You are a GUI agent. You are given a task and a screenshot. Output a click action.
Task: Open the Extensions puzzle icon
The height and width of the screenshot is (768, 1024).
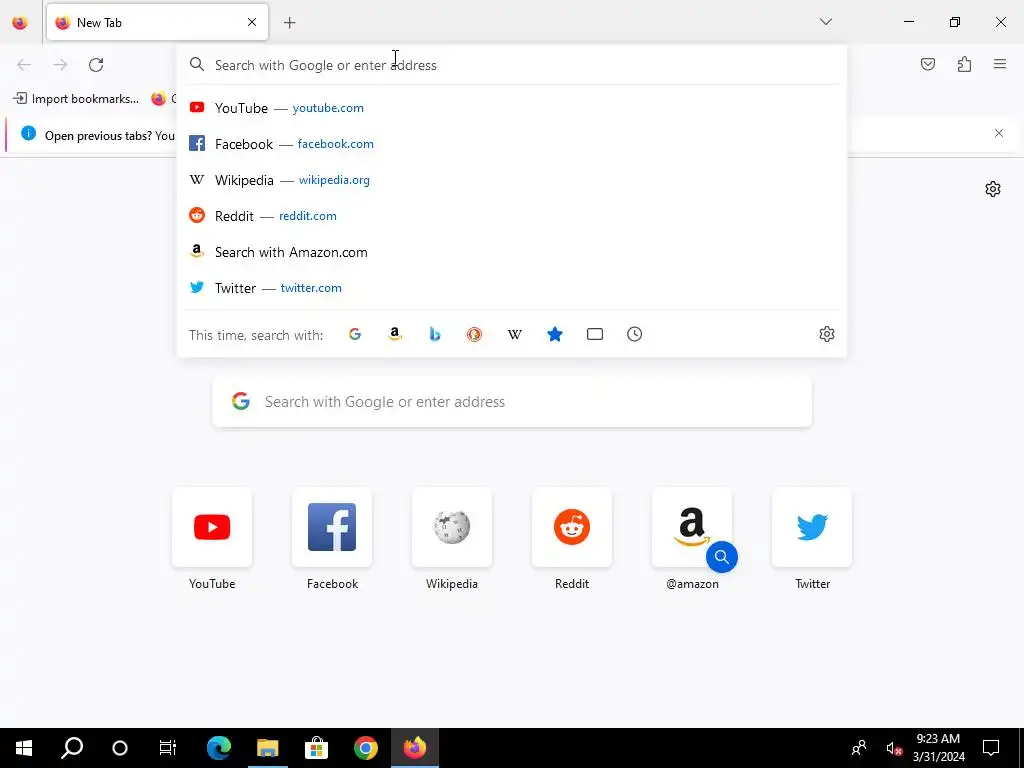(x=964, y=64)
